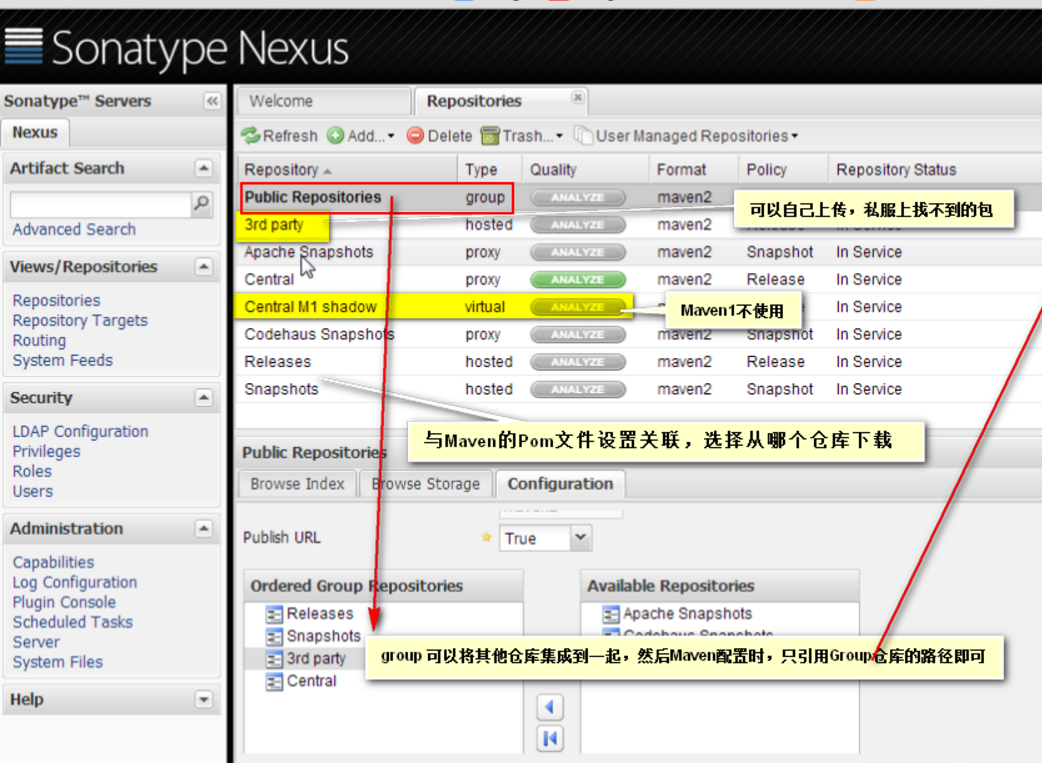1042x763 pixels.
Task: Click the Delete repository icon
Action: point(415,136)
